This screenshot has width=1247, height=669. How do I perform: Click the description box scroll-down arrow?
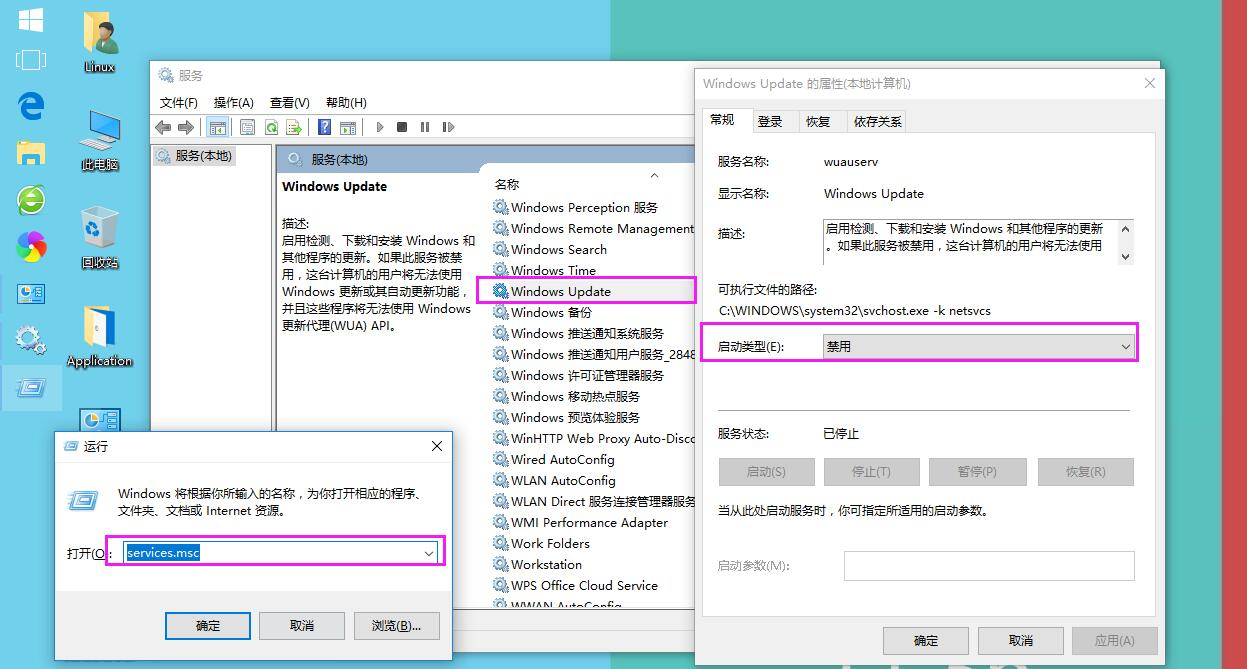(1125, 257)
